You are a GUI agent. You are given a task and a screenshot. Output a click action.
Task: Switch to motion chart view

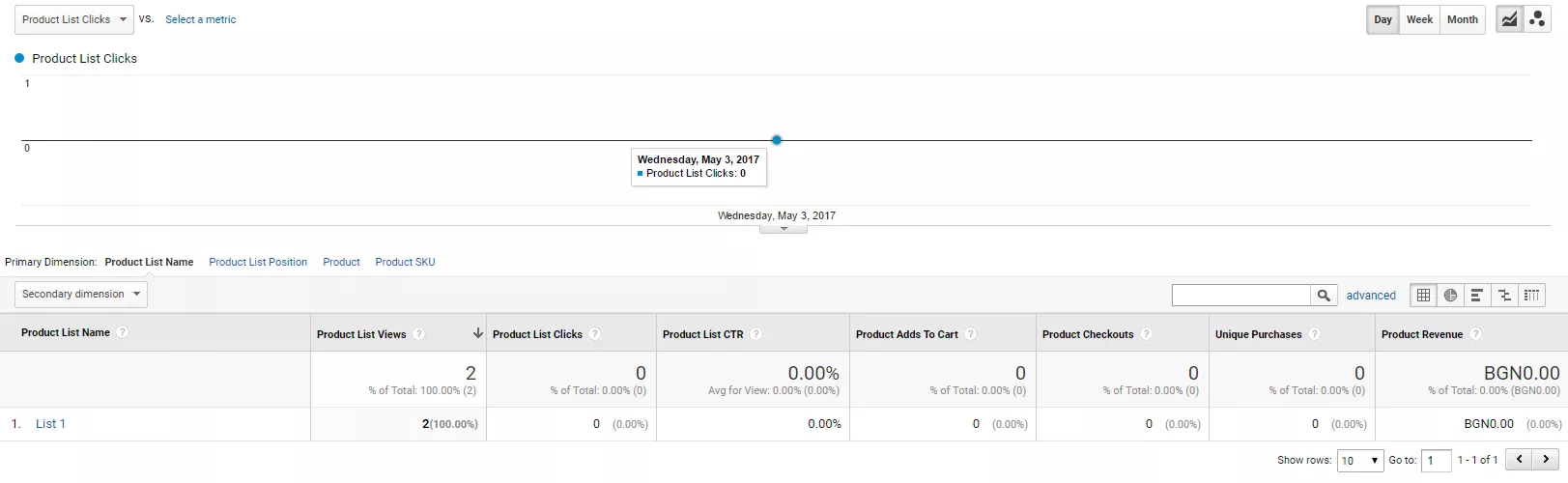pyautogui.click(x=1537, y=19)
